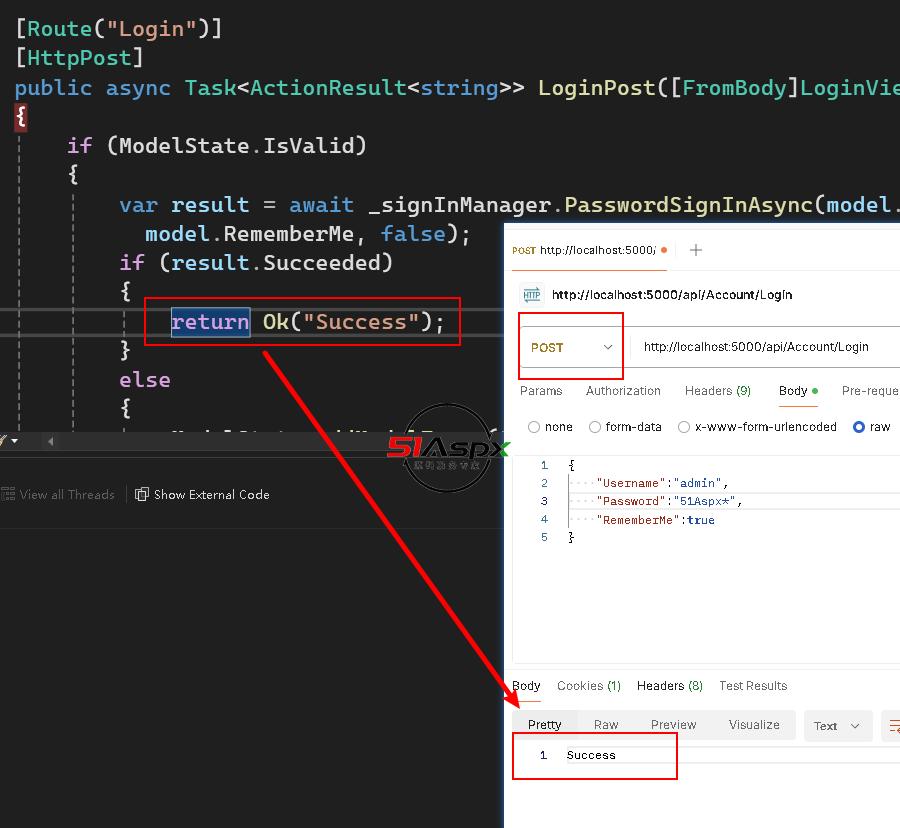Open the response Body tab
This screenshot has width=900, height=828.
[526, 686]
